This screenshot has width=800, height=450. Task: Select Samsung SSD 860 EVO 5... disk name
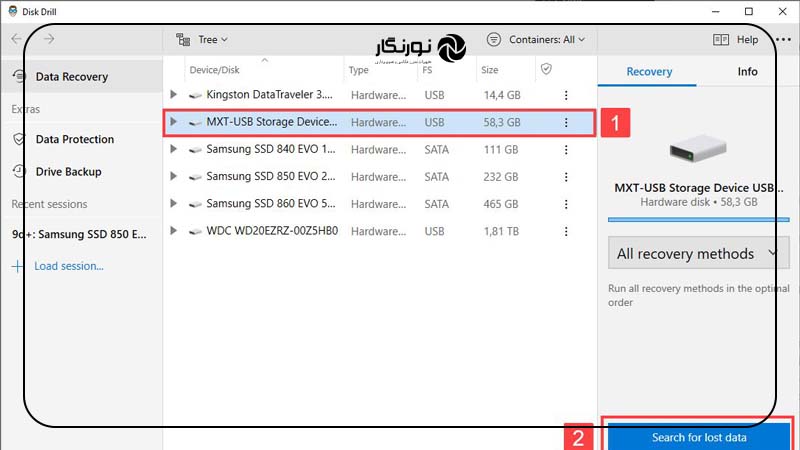[x=271, y=203]
